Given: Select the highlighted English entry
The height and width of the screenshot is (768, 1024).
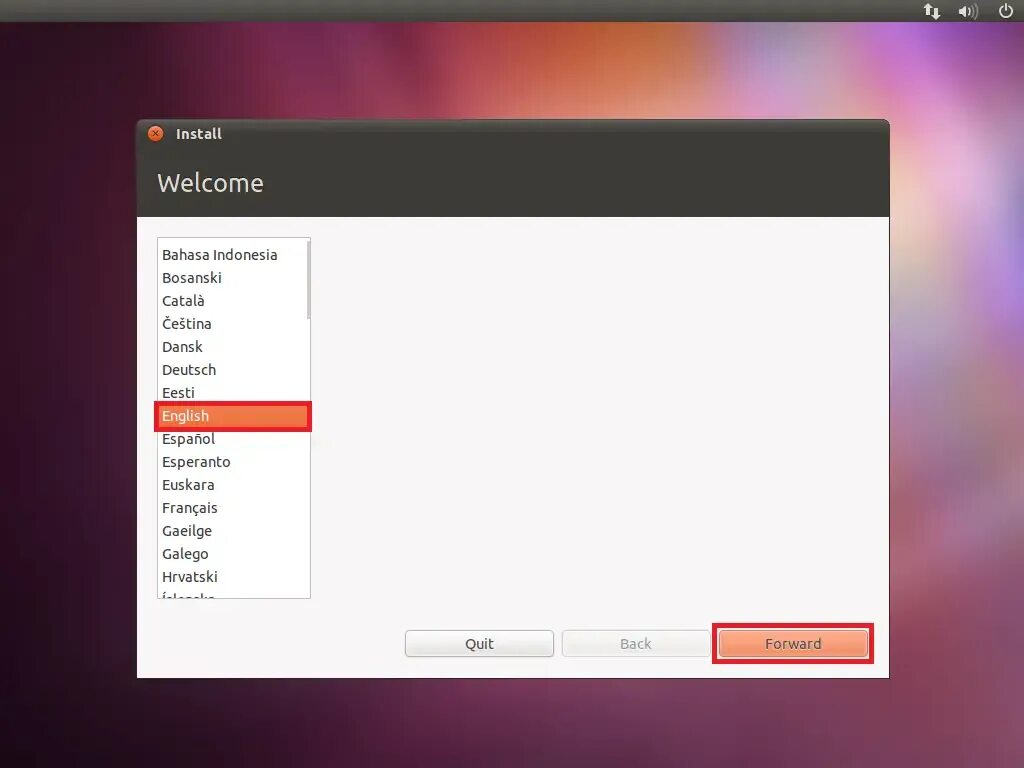Looking at the screenshot, I should click(232, 416).
